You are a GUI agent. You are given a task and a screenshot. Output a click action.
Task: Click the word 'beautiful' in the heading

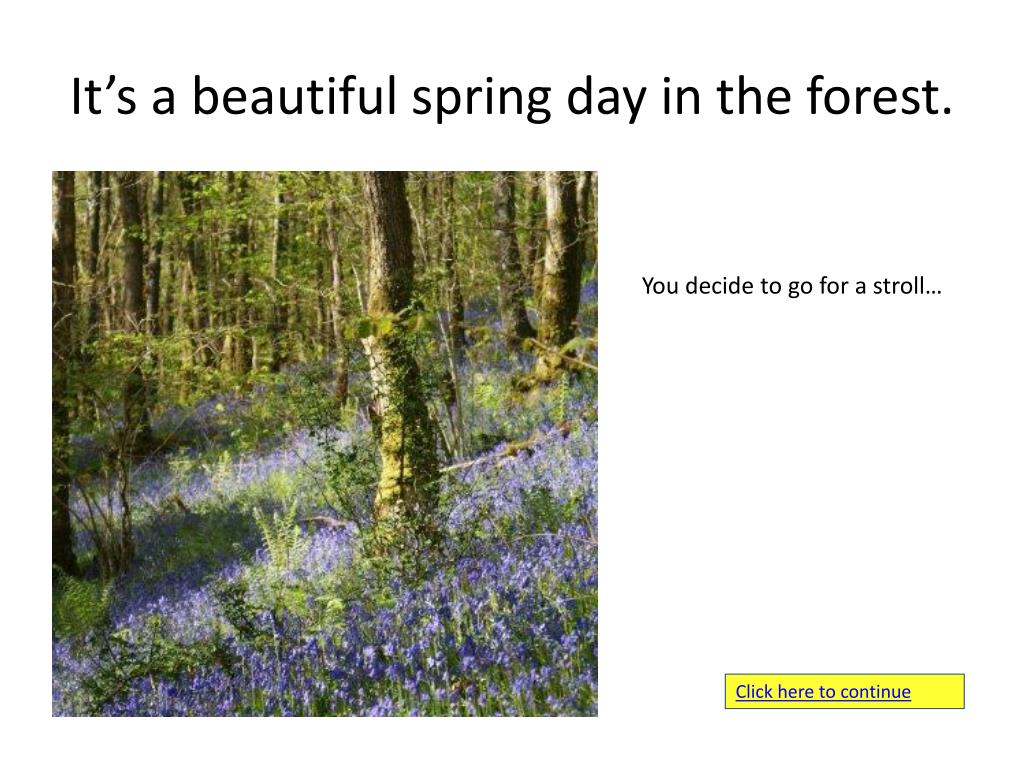294,97
